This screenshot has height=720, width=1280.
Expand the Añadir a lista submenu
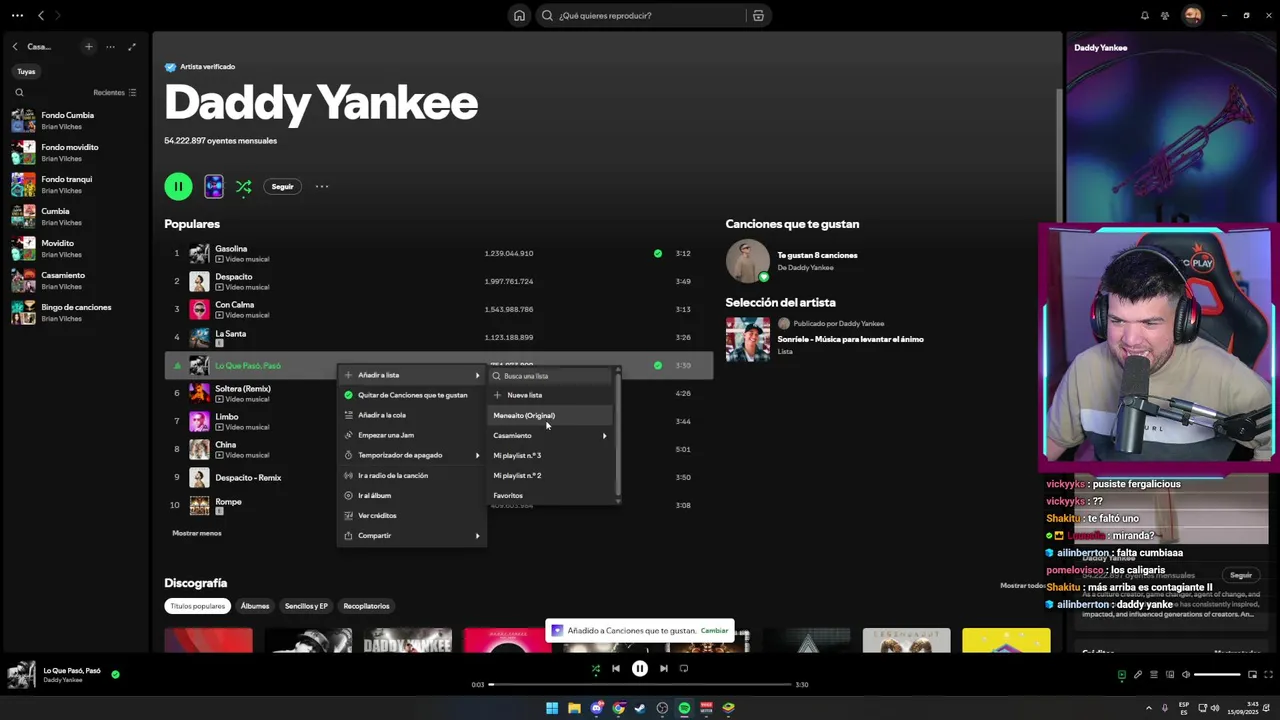[x=412, y=375]
